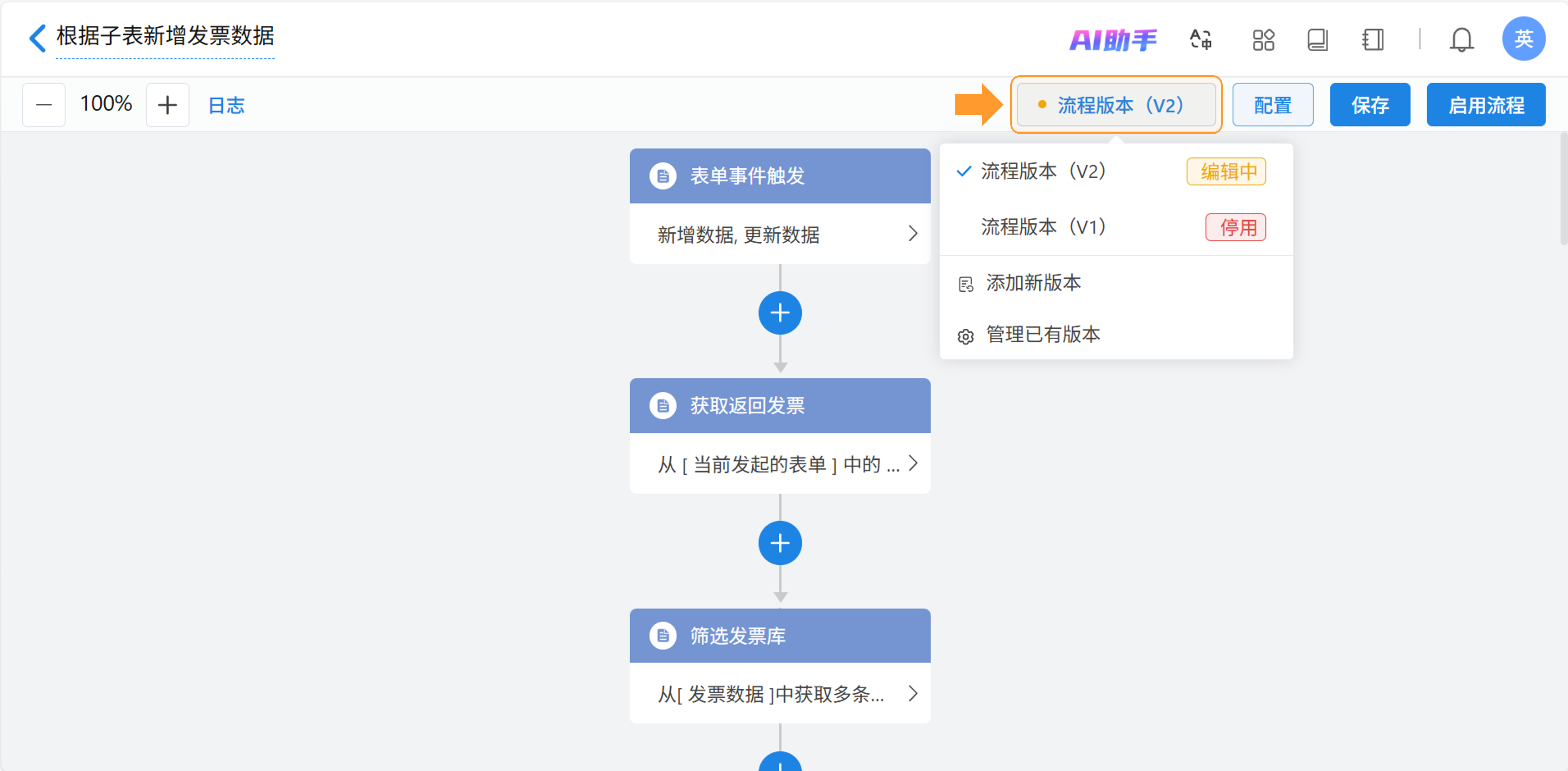Viewport: 1568px width, 771px height.
Task: Select 流程版本 (V1) from the list
Action: tap(1043, 227)
